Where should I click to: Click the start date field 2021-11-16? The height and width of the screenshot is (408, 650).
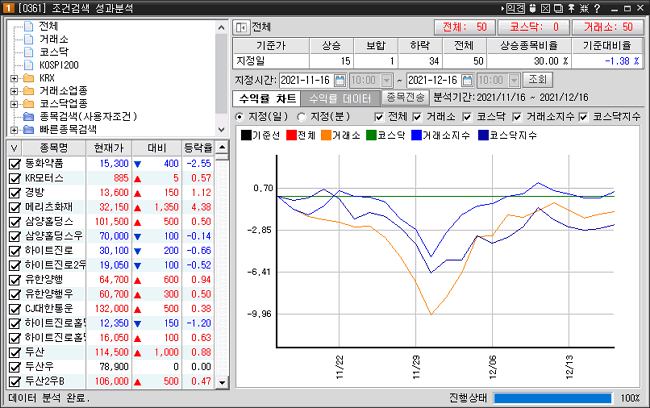point(306,80)
